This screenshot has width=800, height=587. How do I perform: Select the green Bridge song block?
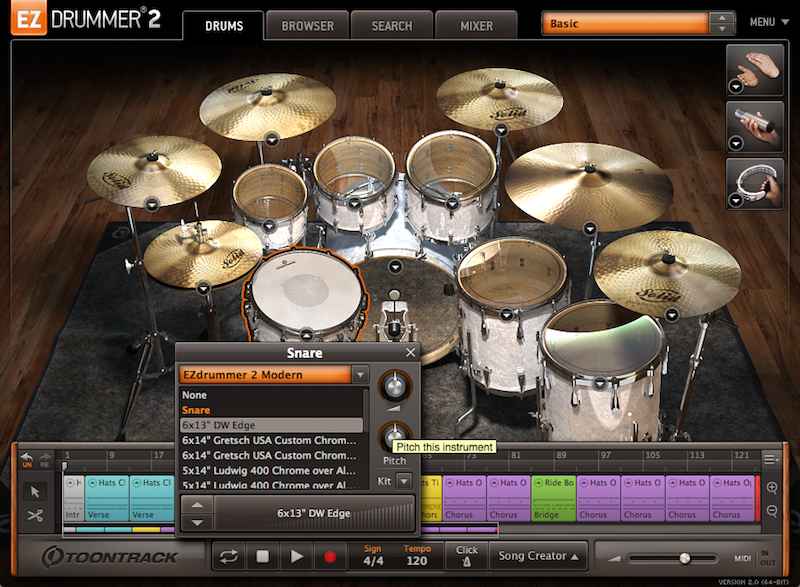click(554, 498)
